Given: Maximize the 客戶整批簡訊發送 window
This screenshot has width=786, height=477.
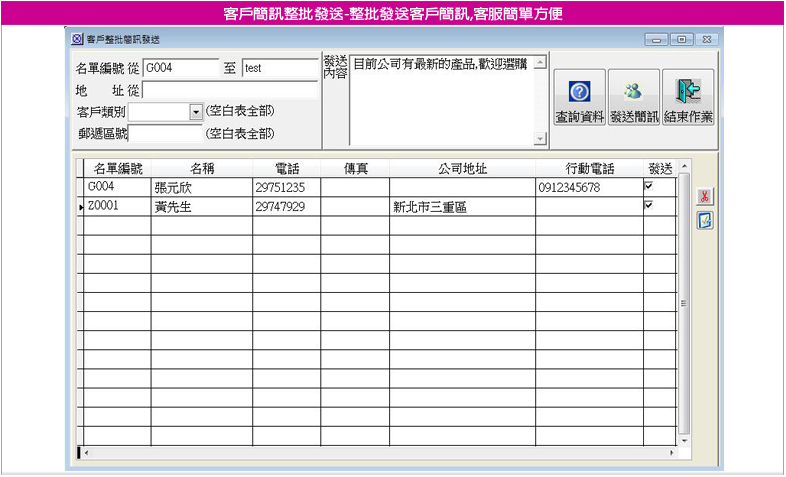Looking at the screenshot, I should pyautogui.click(x=683, y=40).
